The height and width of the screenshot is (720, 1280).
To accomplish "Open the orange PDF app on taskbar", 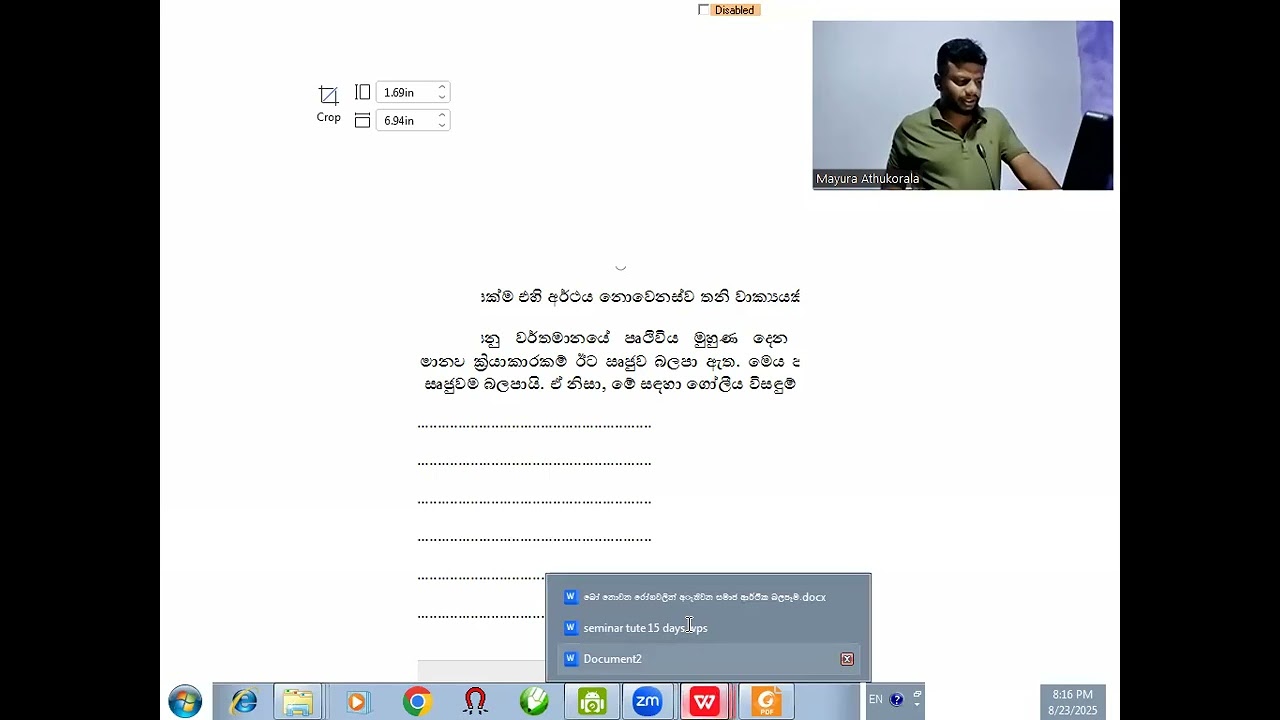I will [766, 702].
